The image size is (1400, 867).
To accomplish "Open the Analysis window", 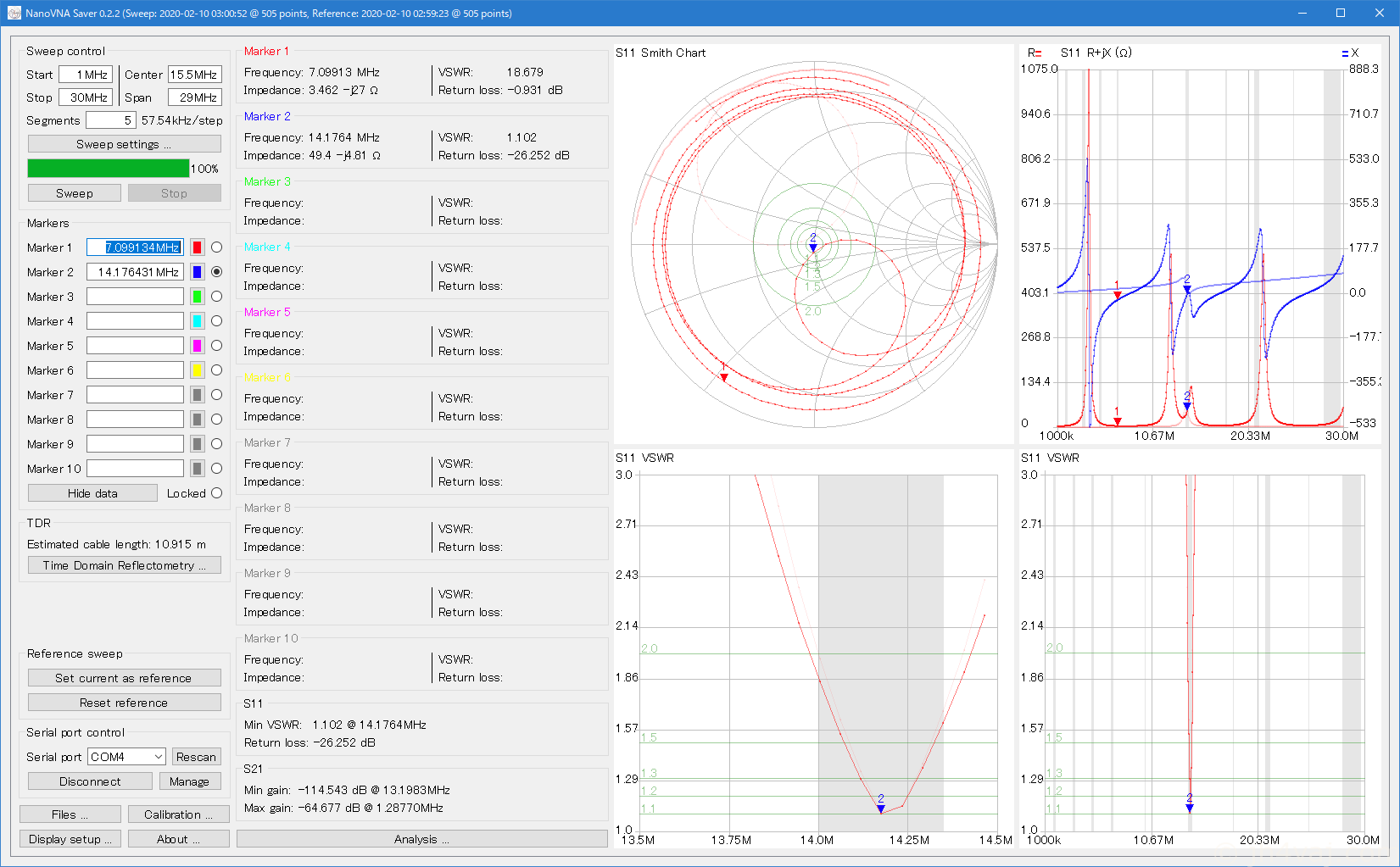I will pyautogui.click(x=421, y=839).
